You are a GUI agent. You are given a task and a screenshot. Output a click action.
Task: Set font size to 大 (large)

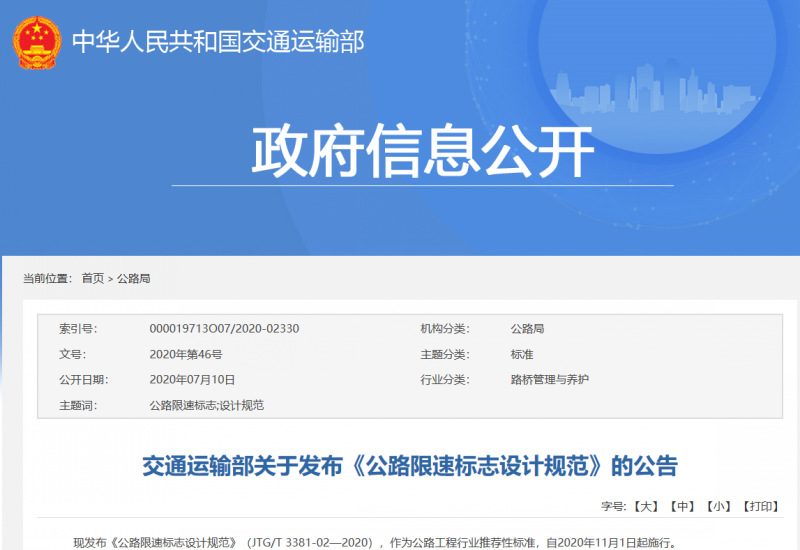coord(647,507)
